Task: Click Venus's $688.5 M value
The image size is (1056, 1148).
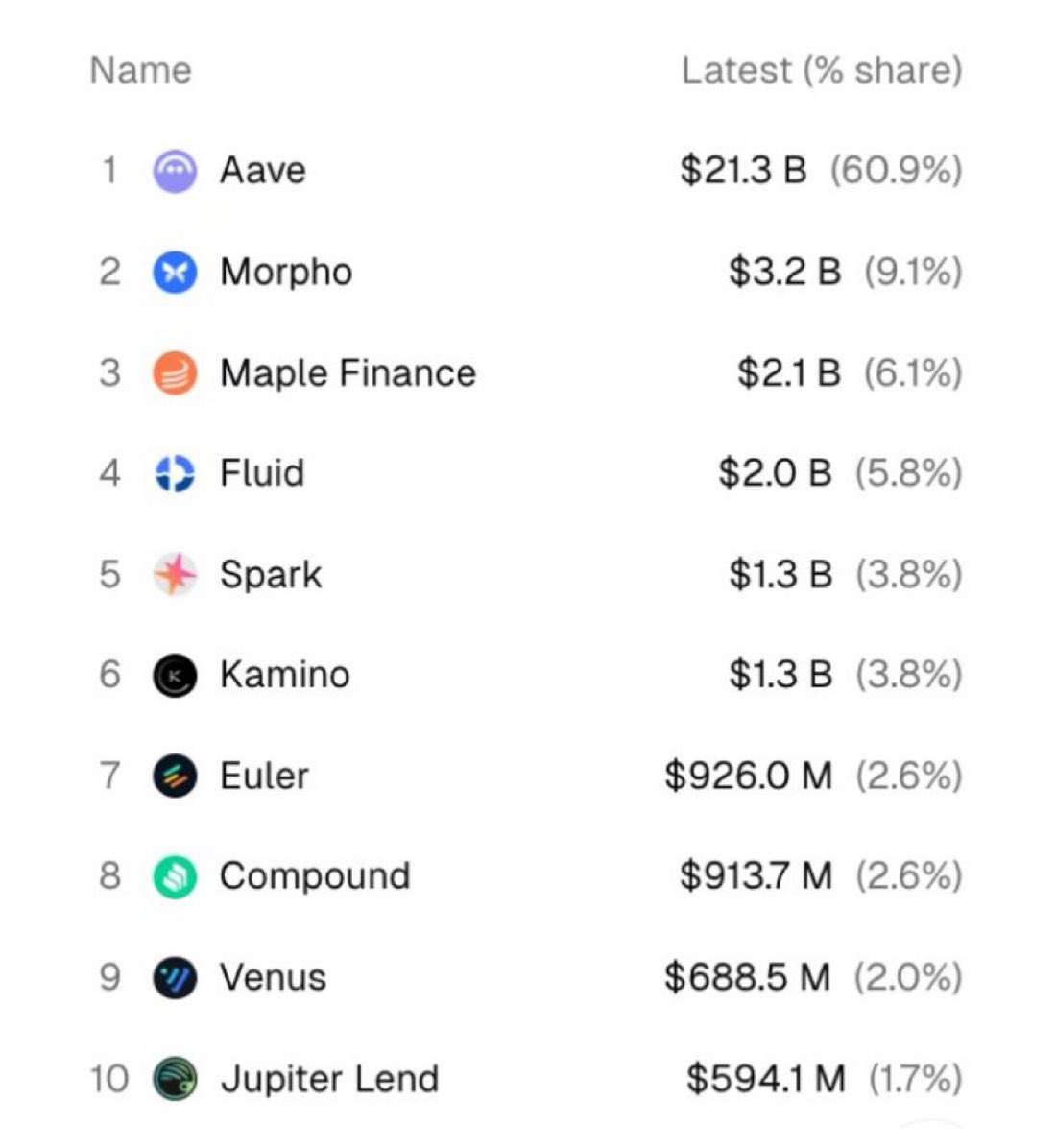Action: [x=747, y=978]
